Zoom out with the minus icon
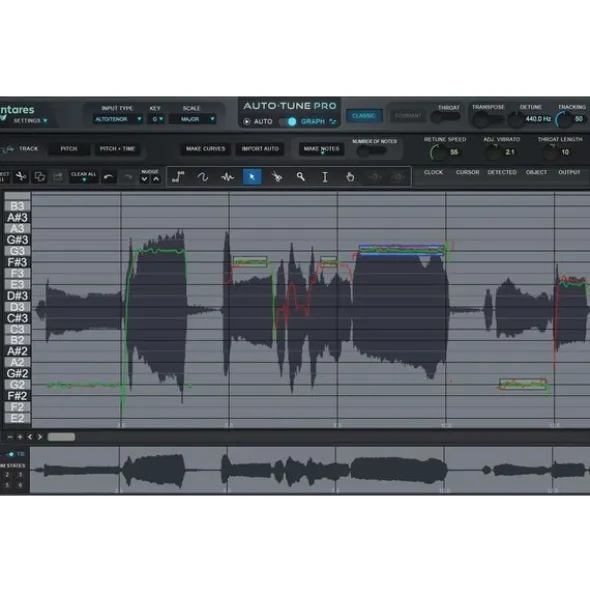 pos(10,437)
